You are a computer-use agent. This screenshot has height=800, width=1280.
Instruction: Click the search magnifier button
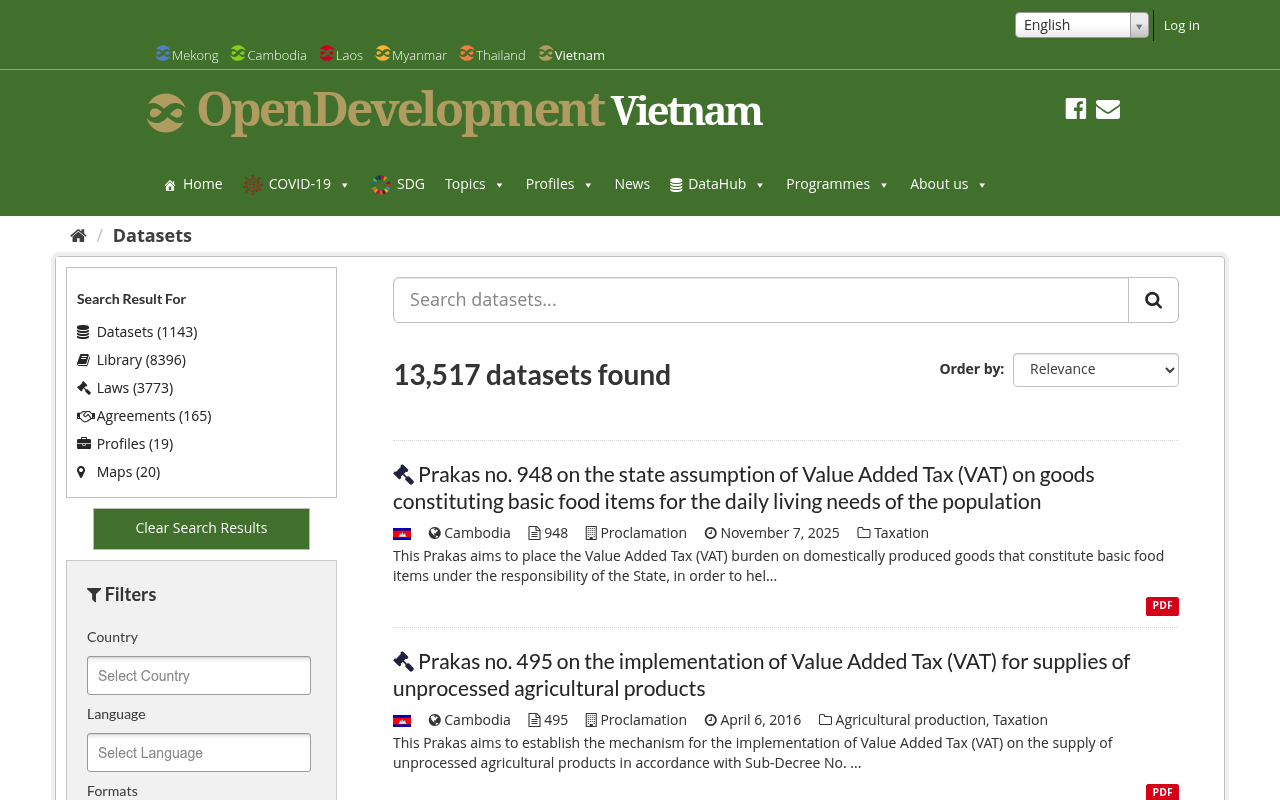coord(1153,300)
